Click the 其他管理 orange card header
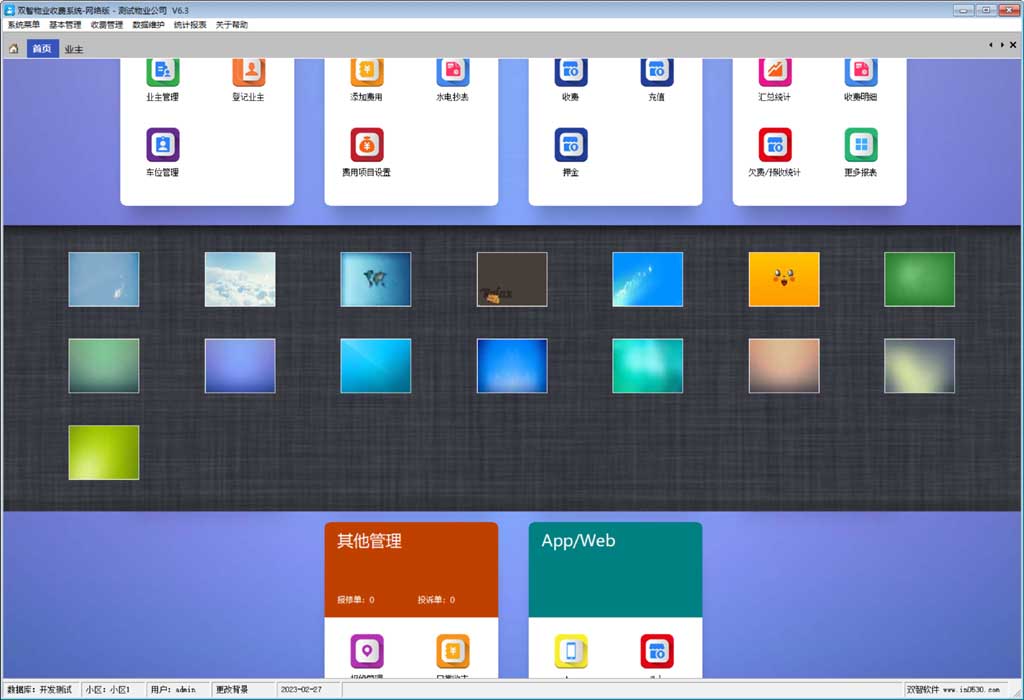 pyautogui.click(x=411, y=569)
